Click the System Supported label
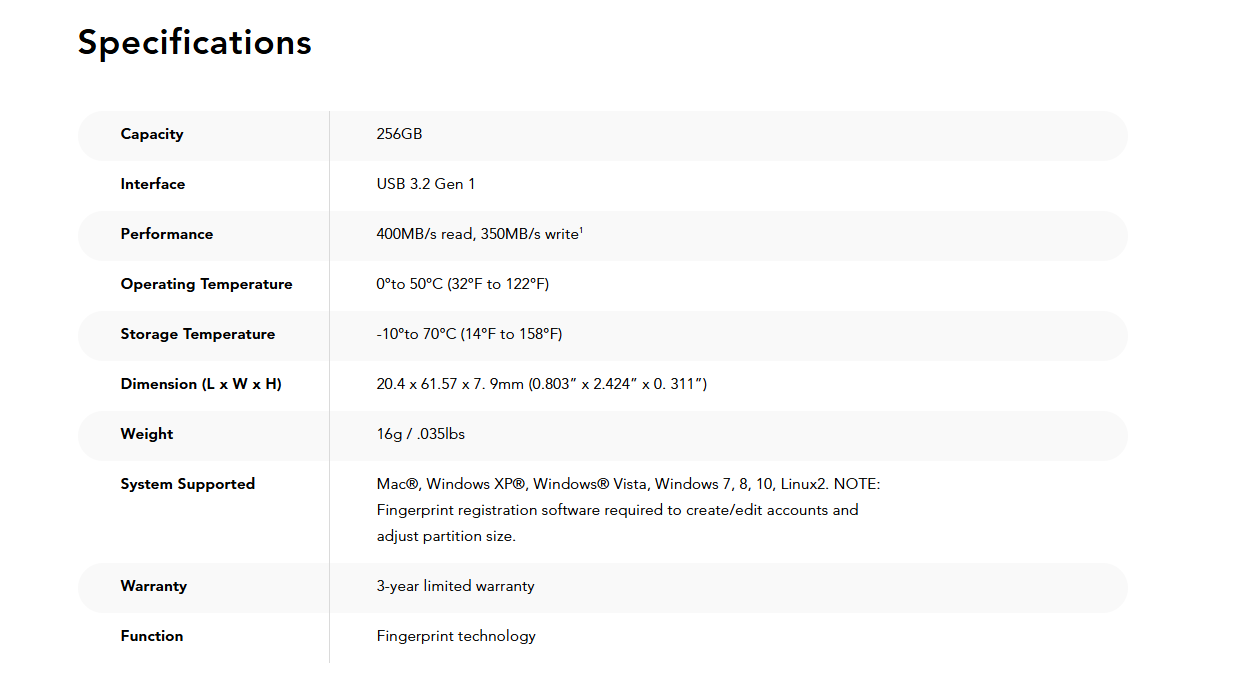This screenshot has height=679, width=1234. point(188,484)
